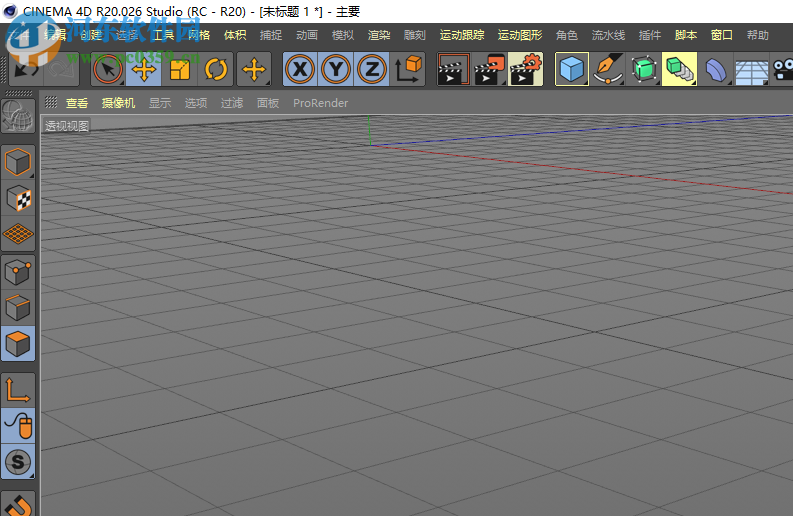
Task: Select the Spline Pen tool
Action: 608,69
